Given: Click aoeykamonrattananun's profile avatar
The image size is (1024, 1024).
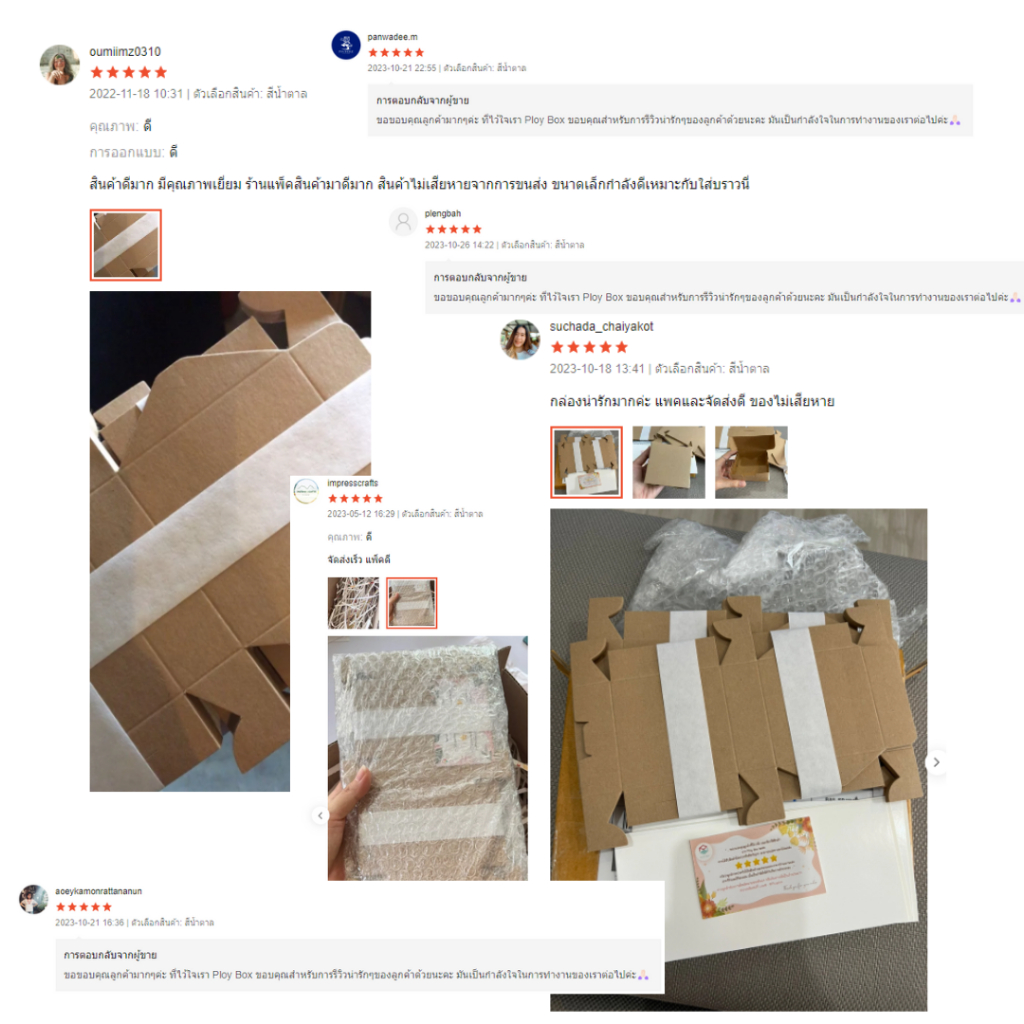Looking at the screenshot, I should (33, 899).
